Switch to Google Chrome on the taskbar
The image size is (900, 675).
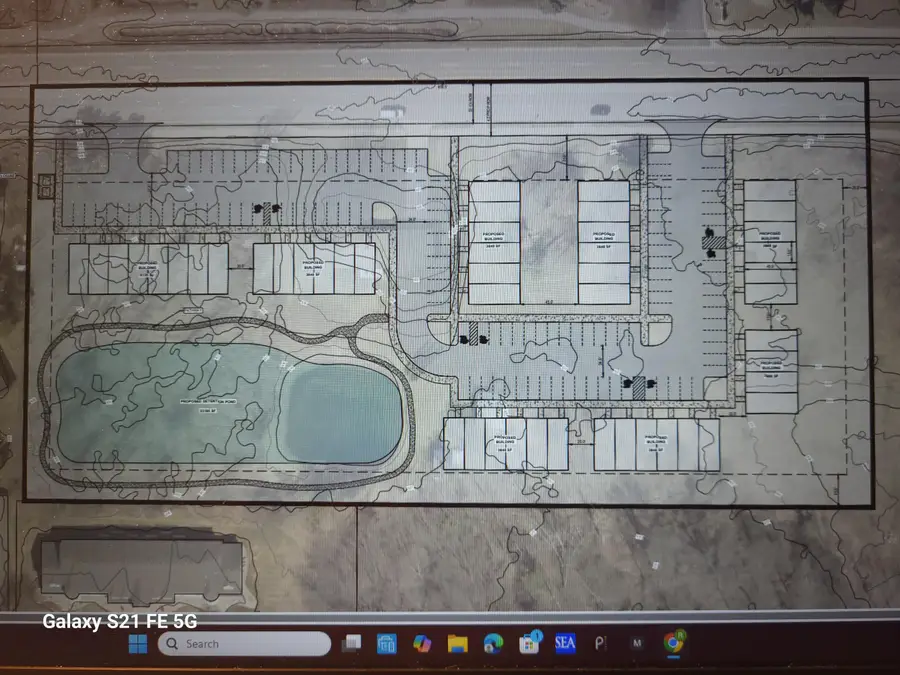(x=673, y=643)
